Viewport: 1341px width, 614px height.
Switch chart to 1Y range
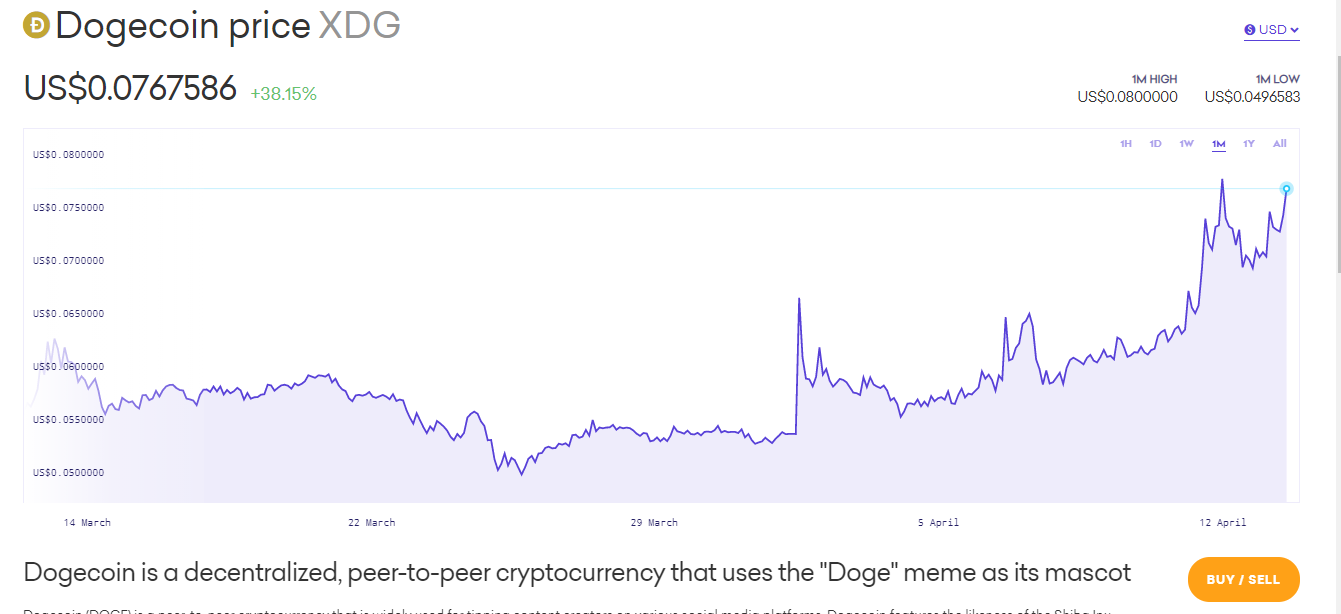click(x=1249, y=144)
